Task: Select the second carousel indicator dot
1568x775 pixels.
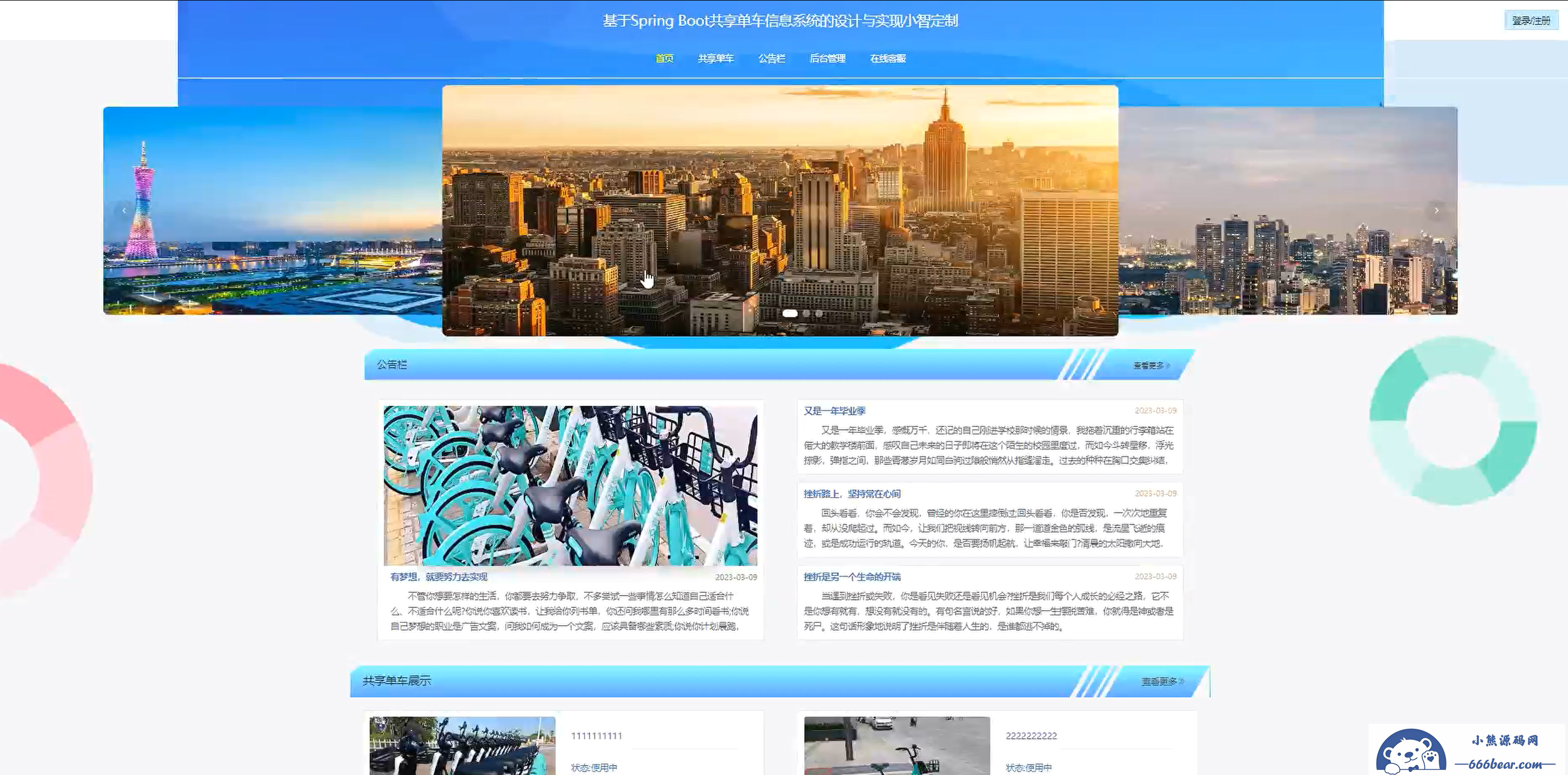Action: coord(806,314)
